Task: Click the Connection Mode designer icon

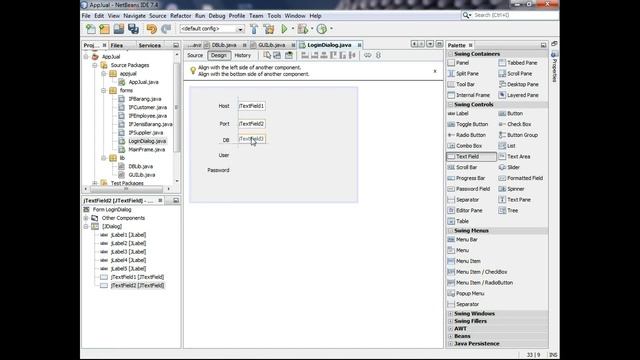Action: (277, 55)
